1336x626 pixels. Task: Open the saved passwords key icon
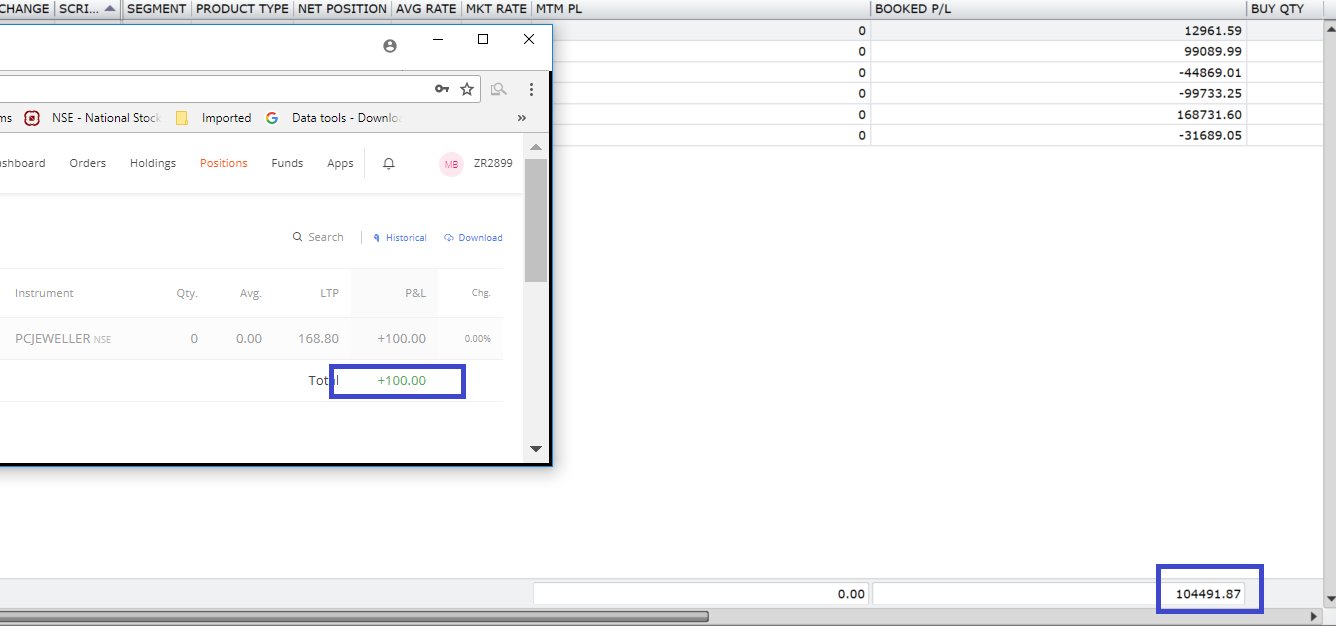click(442, 89)
